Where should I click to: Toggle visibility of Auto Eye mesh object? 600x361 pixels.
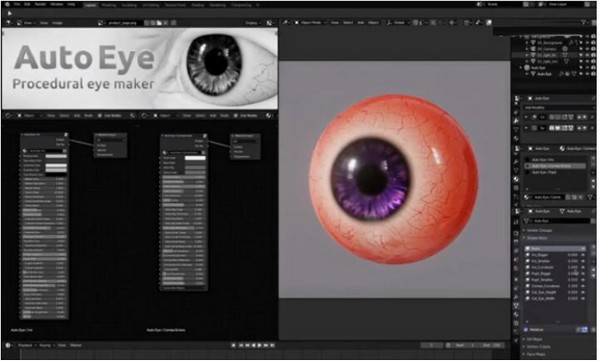[x=587, y=74]
